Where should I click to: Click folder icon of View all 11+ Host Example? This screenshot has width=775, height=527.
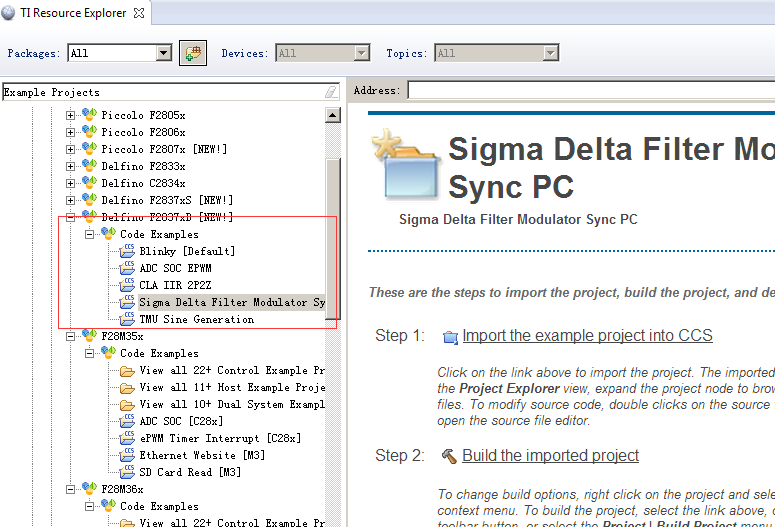(128, 388)
